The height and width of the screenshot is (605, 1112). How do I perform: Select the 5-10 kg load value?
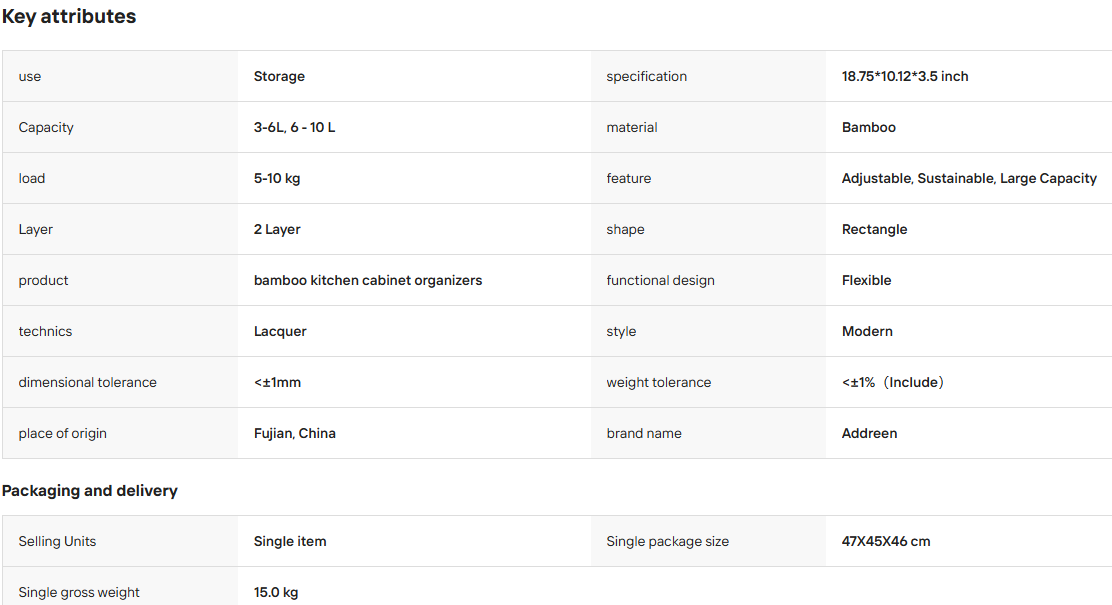tap(277, 178)
